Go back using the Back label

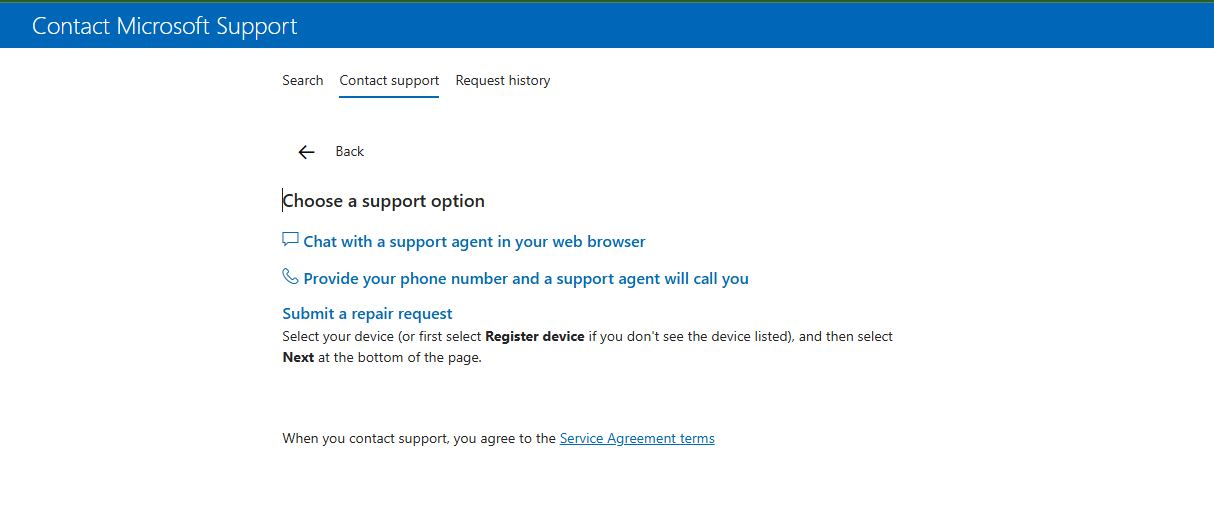[350, 151]
